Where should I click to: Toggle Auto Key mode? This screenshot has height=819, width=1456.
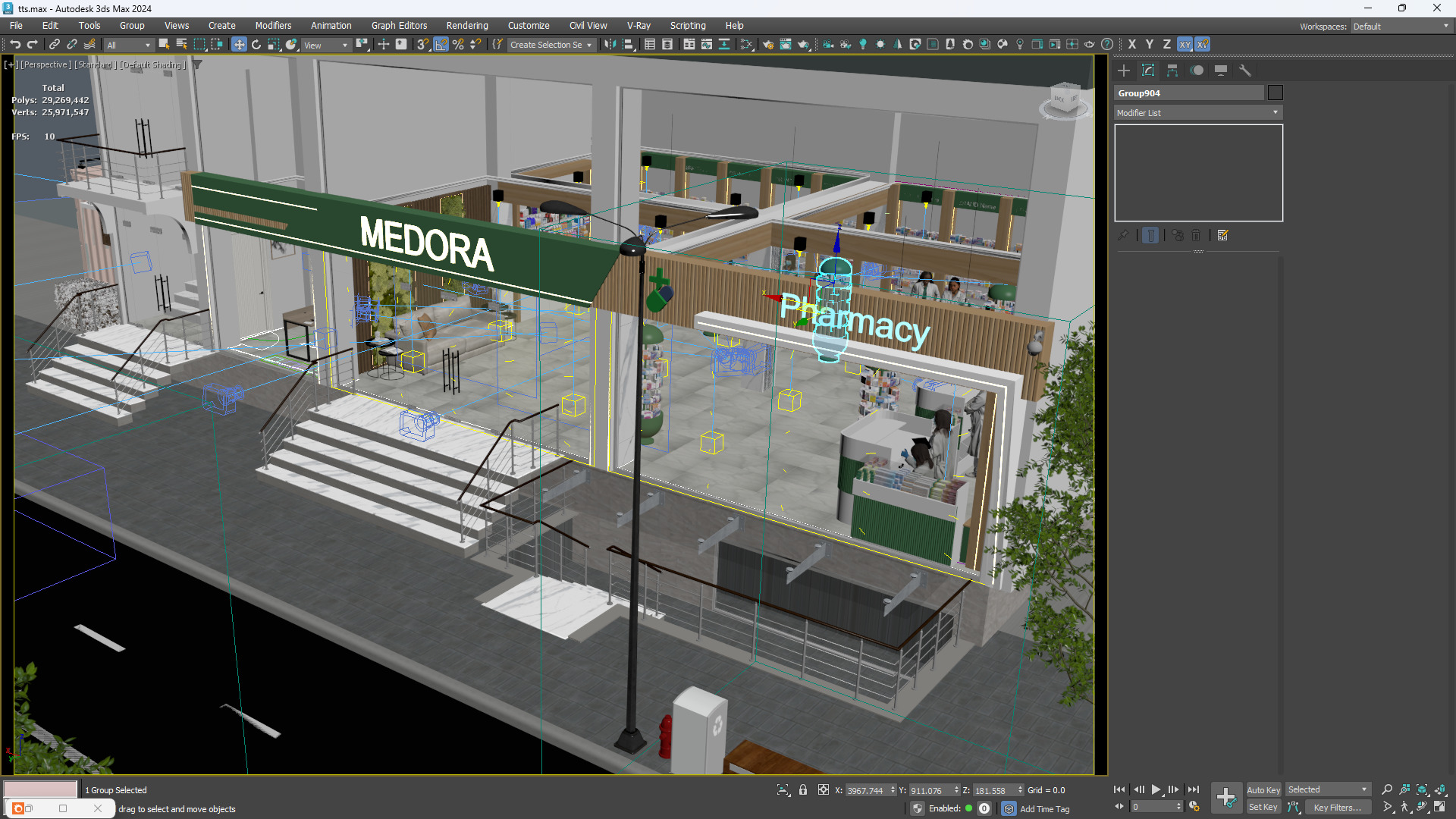pos(1263,790)
